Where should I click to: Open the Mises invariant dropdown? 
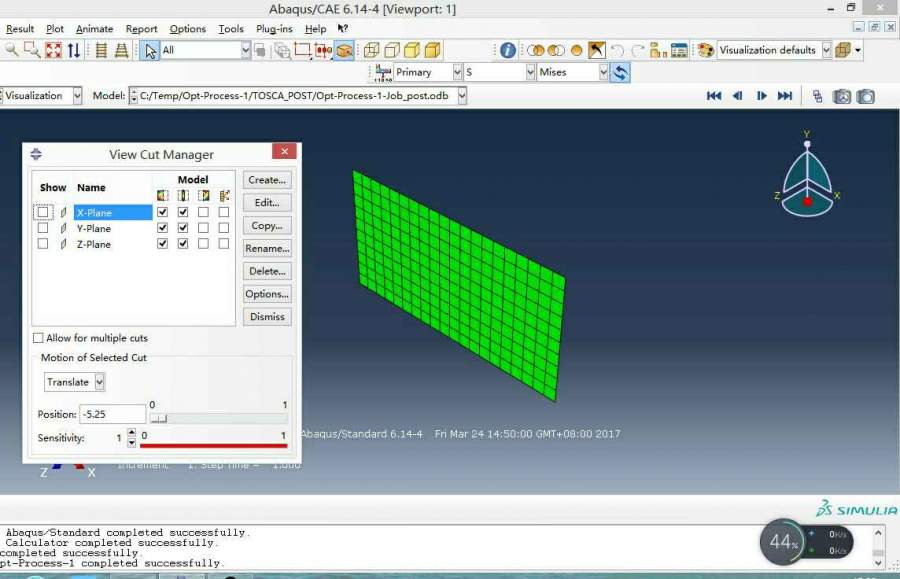tap(603, 72)
